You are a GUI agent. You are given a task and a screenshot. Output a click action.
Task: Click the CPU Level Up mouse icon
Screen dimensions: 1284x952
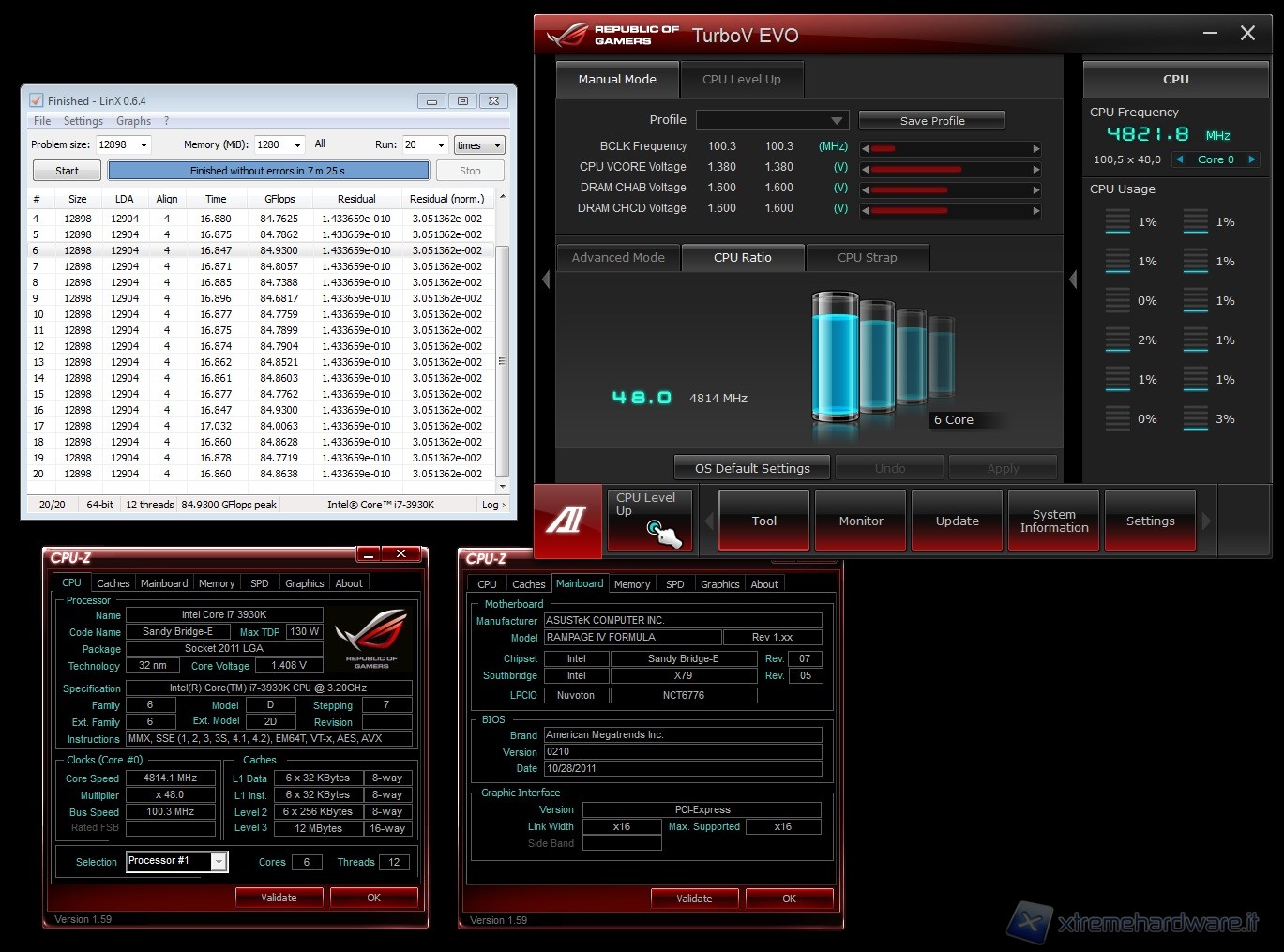click(664, 534)
